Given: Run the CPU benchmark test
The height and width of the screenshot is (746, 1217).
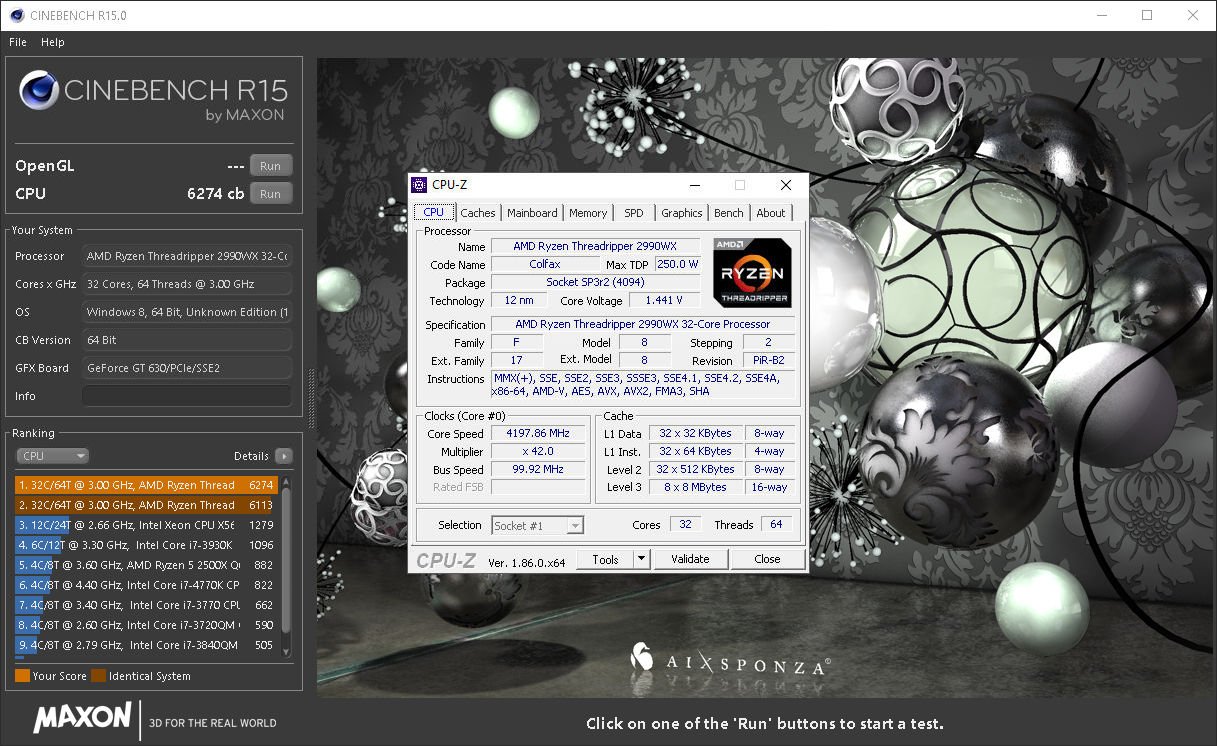Looking at the screenshot, I should pos(271,194).
